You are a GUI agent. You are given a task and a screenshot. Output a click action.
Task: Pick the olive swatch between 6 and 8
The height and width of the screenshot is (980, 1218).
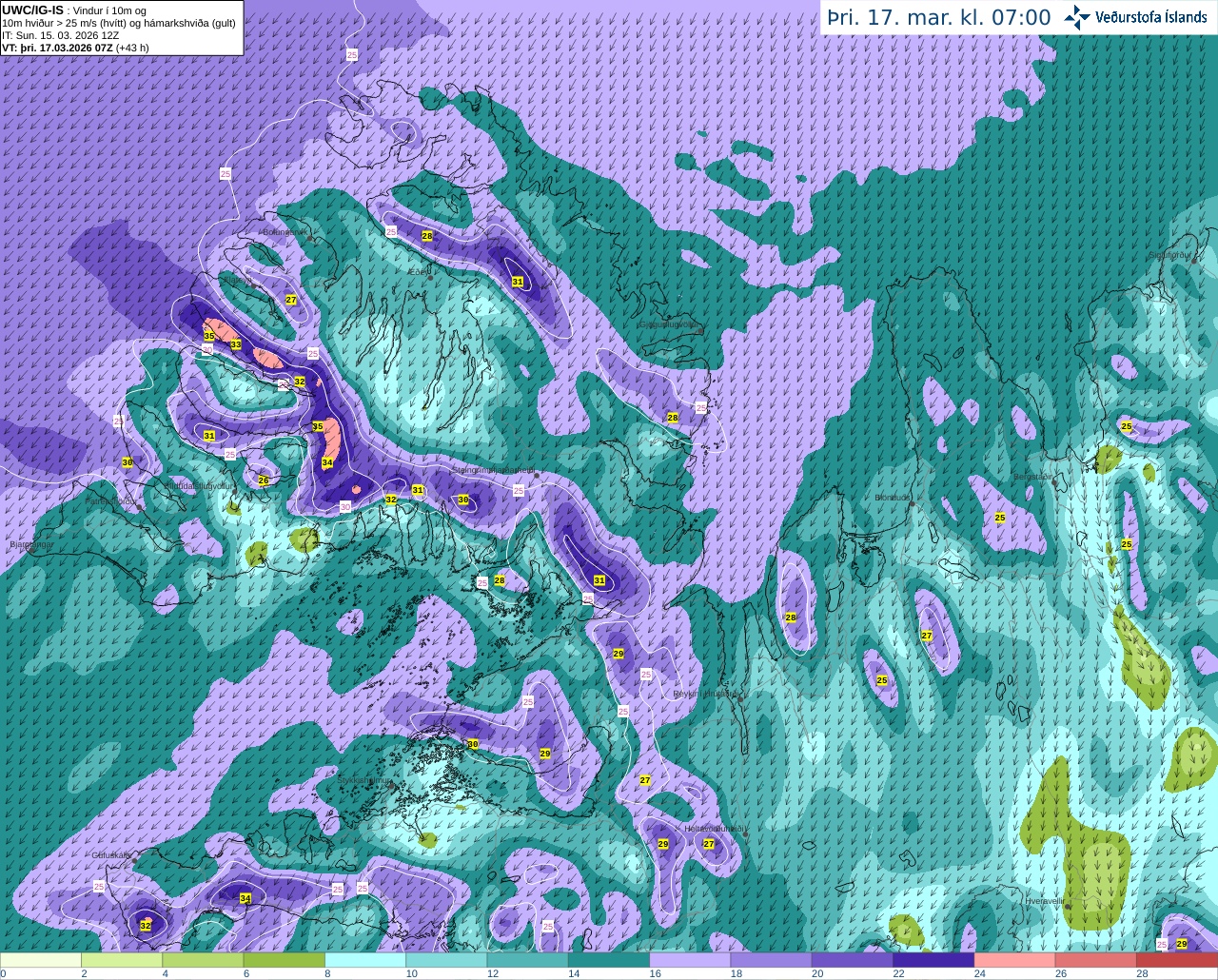tap(284, 959)
